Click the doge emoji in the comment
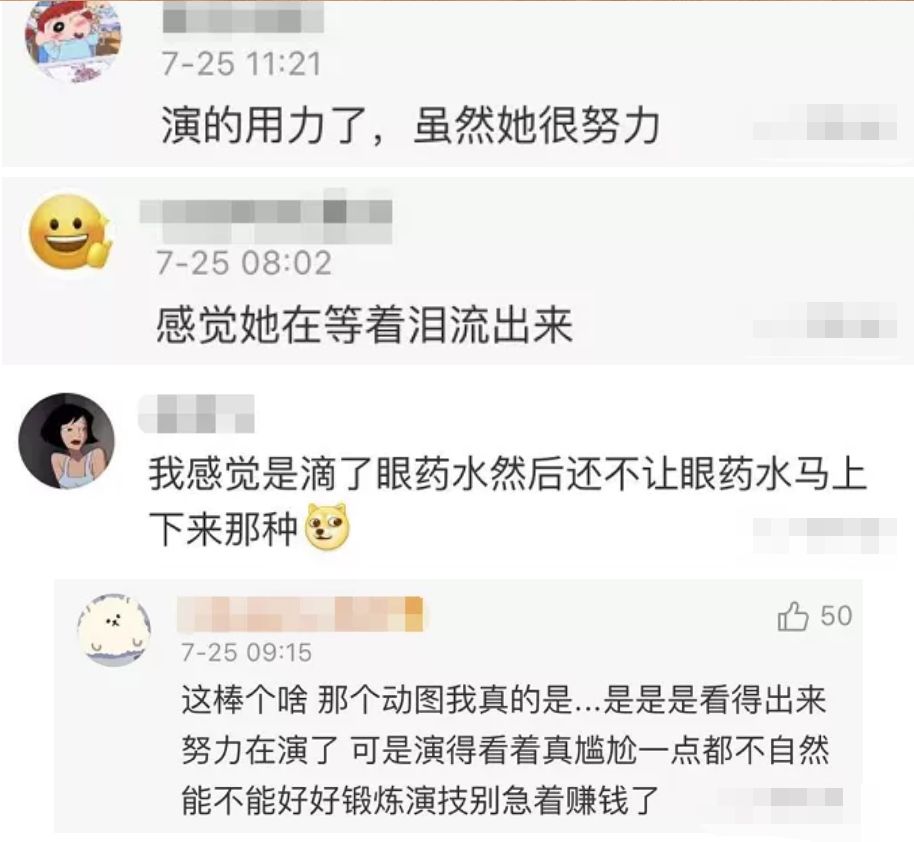The image size is (914, 842). click(328, 527)
